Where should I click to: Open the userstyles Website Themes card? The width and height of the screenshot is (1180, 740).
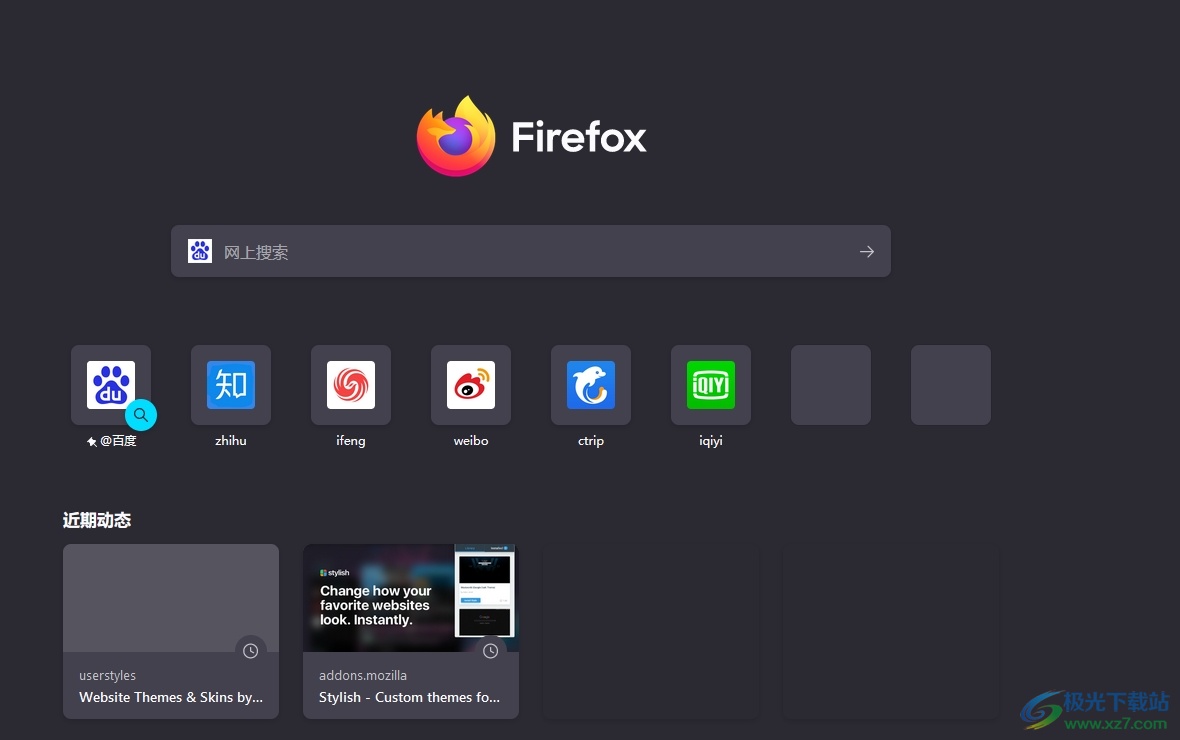171,632
